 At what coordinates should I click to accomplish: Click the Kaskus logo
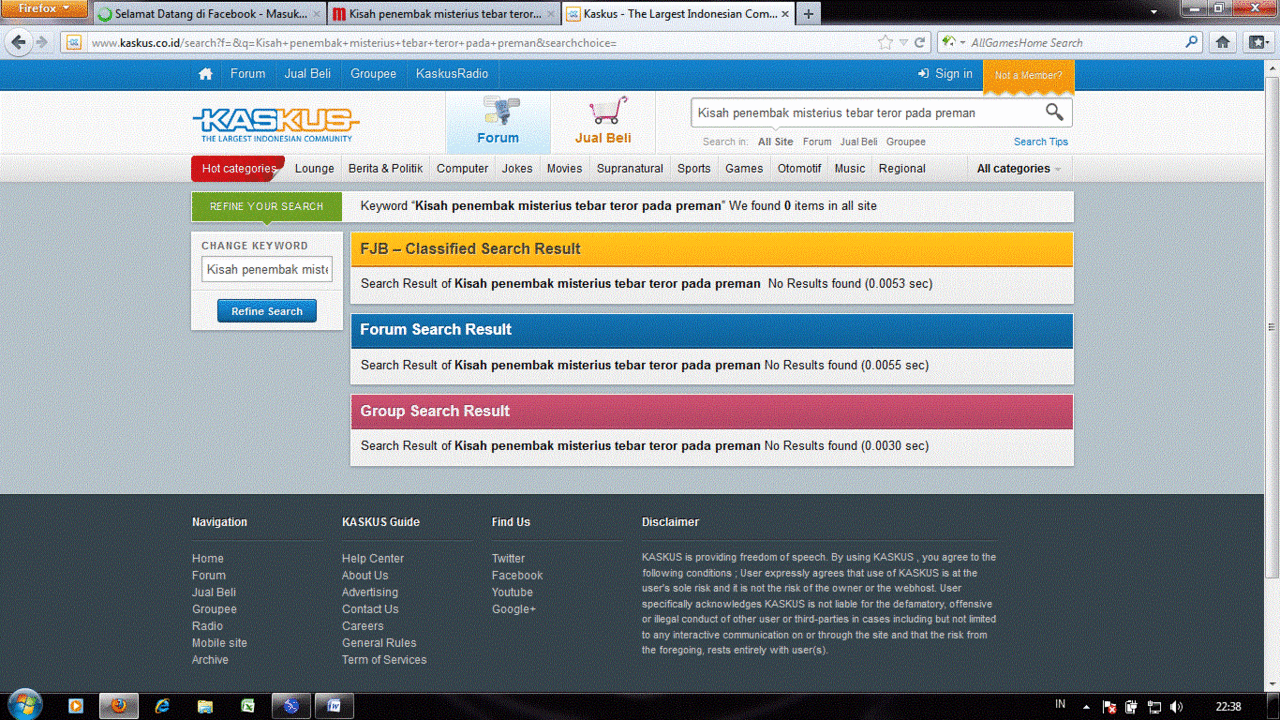coord(275,125)
